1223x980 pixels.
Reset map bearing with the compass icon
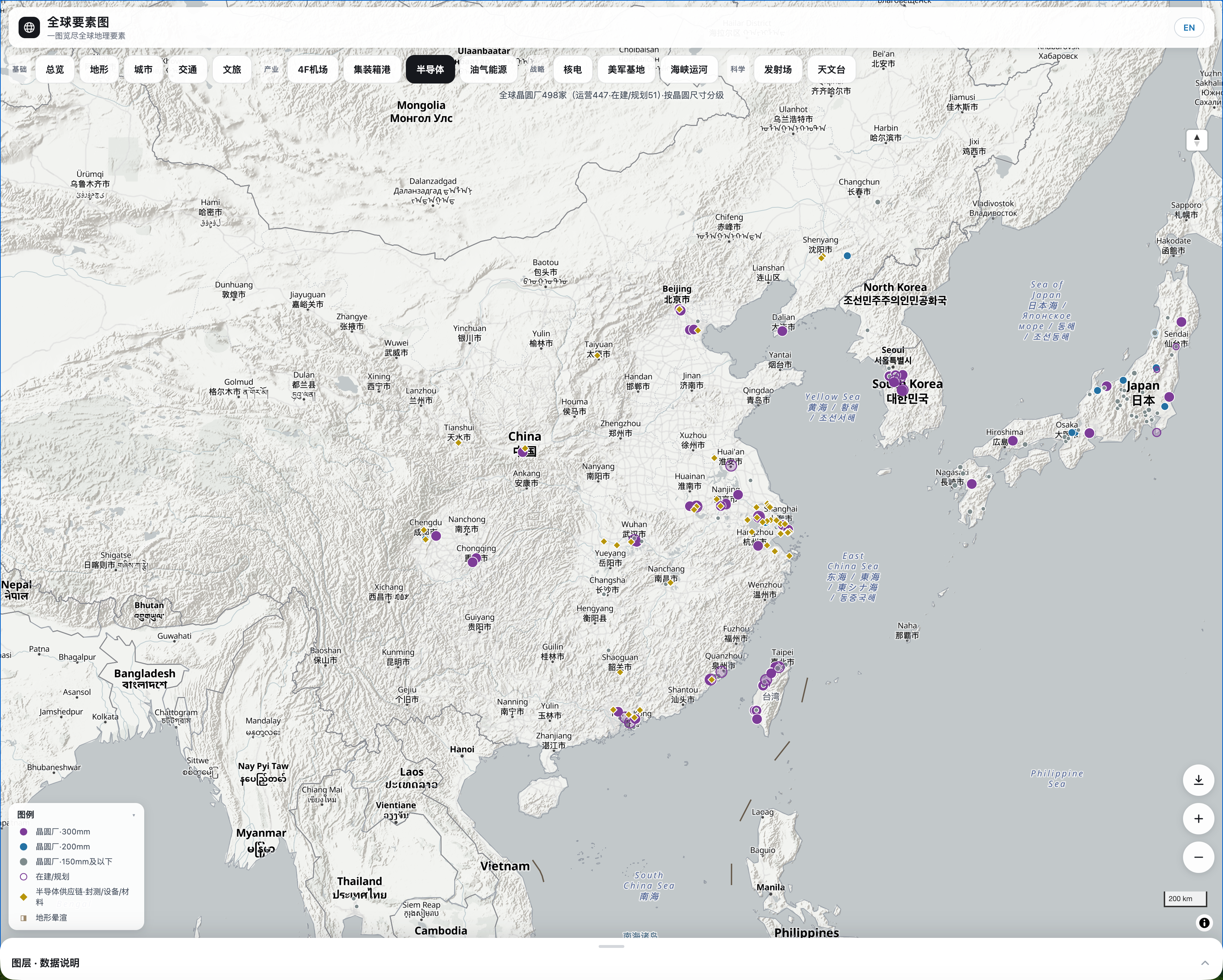(x=1196, y=140)
